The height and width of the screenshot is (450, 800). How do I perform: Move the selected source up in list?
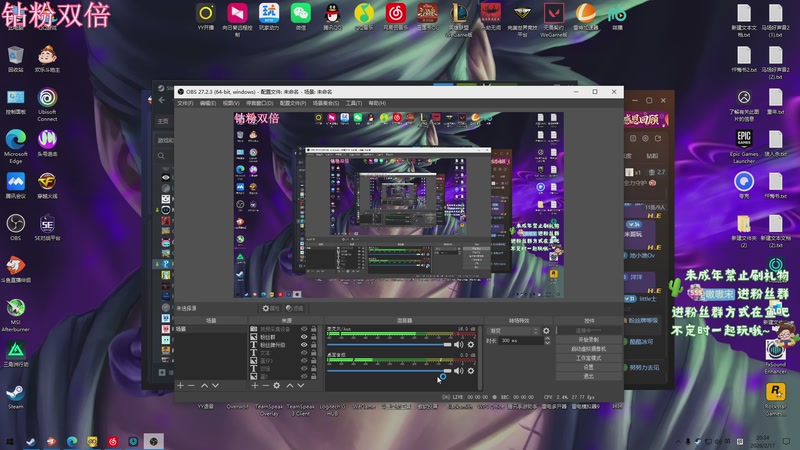pyautogui.click(x=290, y=386)
